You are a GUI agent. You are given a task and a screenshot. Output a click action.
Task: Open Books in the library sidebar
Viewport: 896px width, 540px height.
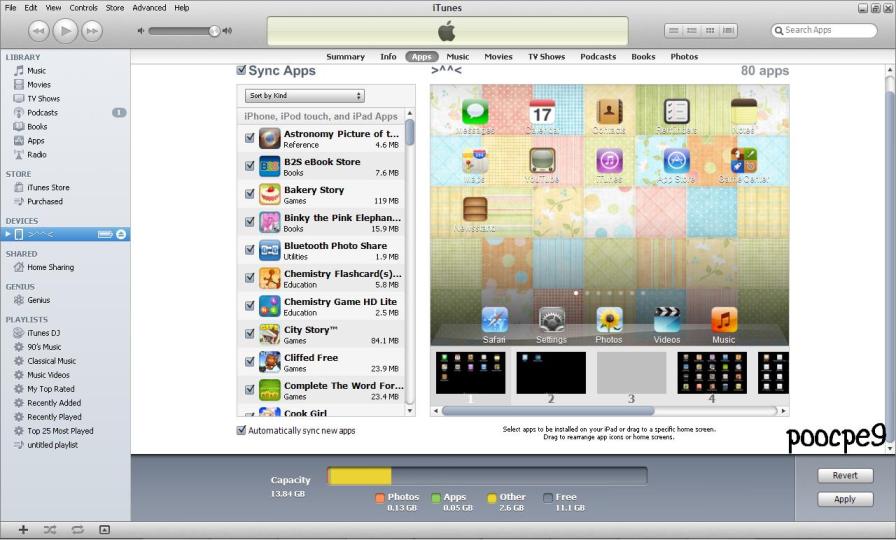(37, 126)
